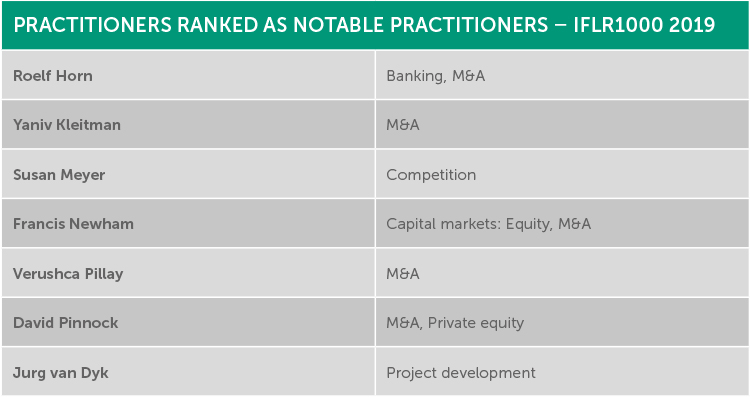The height and width of the screenshot is (397, 750).
Task: Select the Jurg van Dyk name cell
Action: tap(188, 372)
